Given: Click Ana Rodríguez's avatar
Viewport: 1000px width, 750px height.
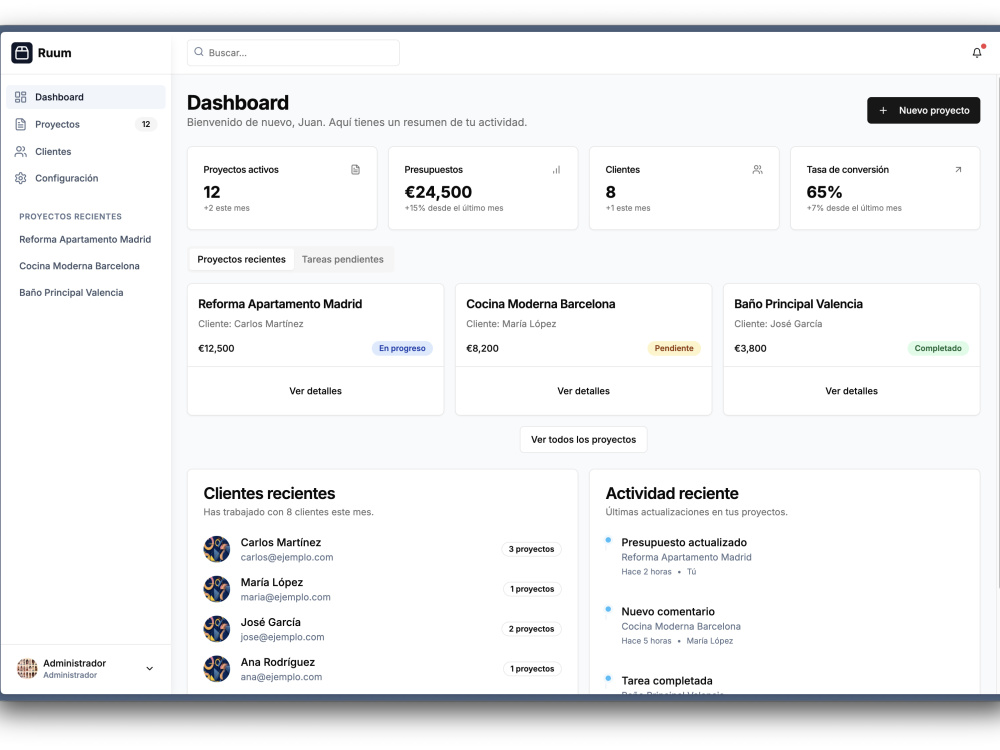Looking at the screenshot, I should click(217, 669).
